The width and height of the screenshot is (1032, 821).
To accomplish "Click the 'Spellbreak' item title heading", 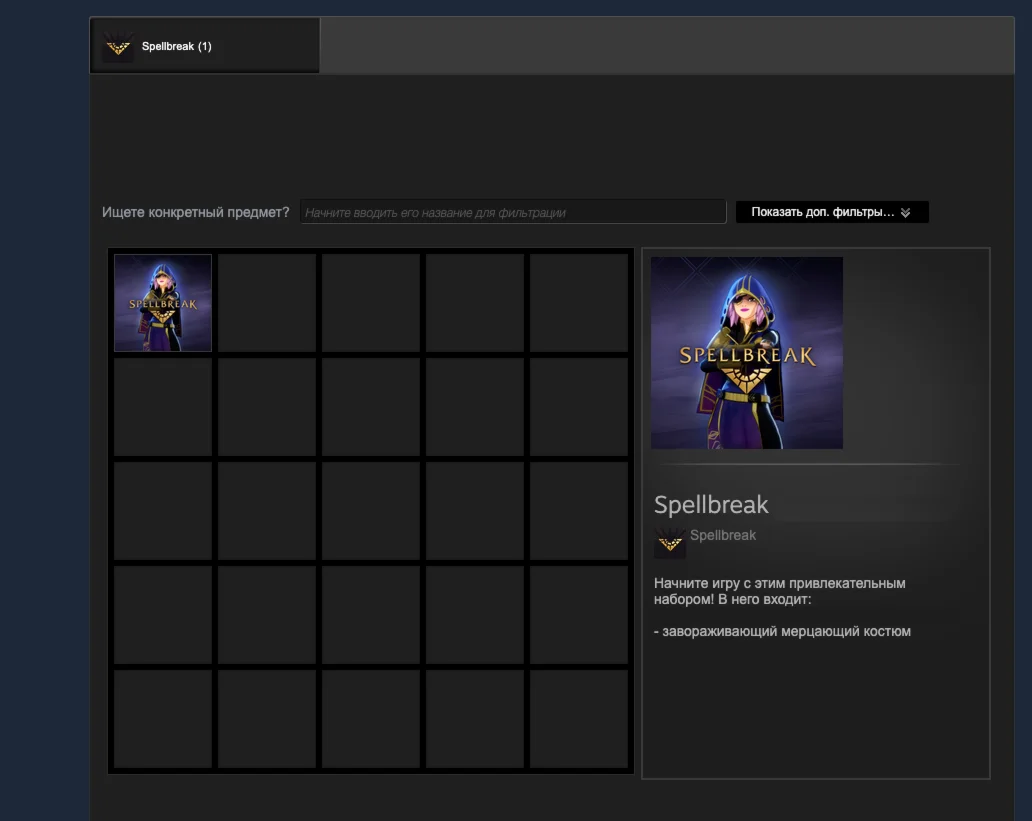I will (x=711, y=504).
